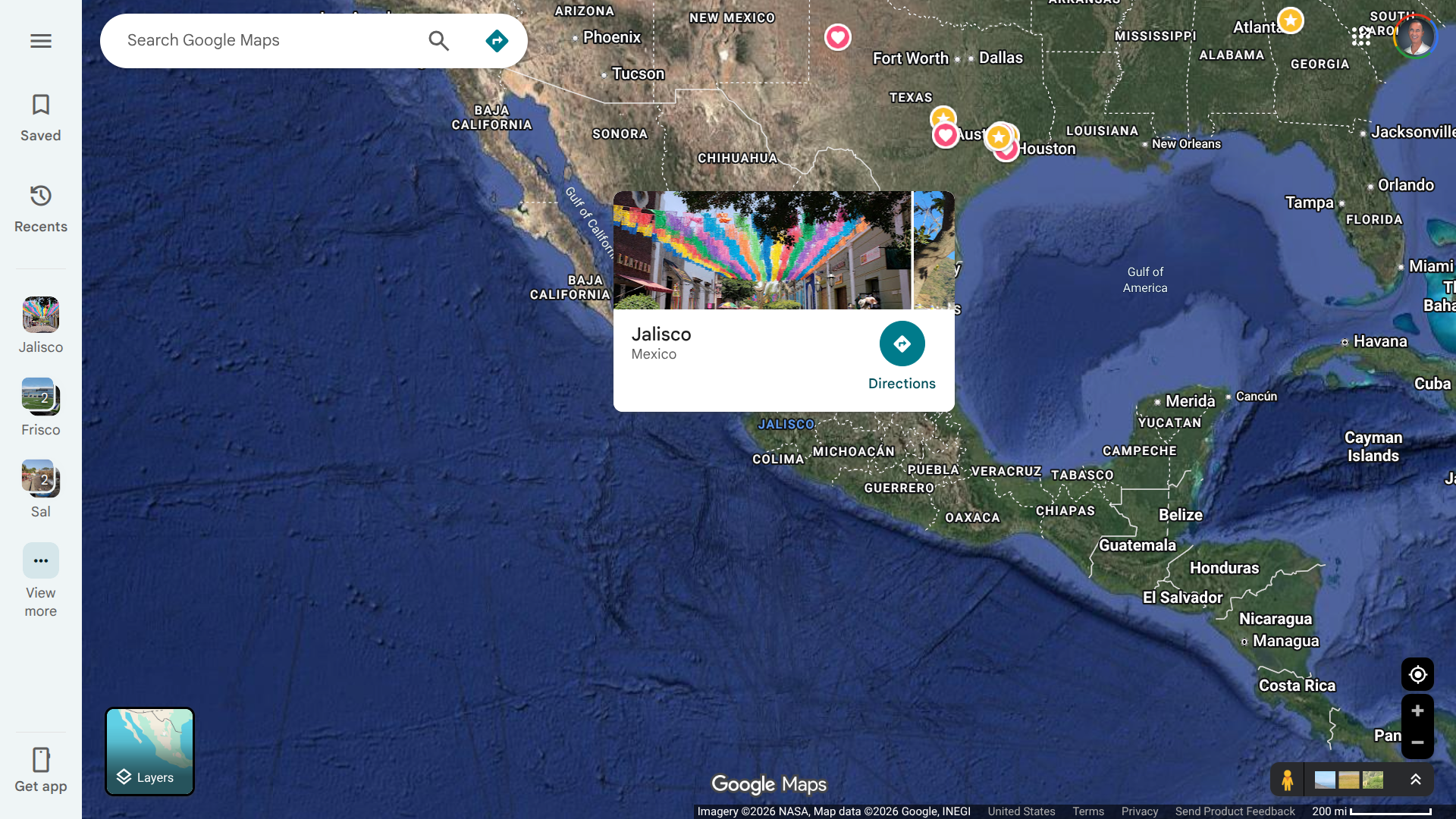Click into Search Google Maps field
1456x819 pixels.
pyautogui.click(x=265, y=41)
